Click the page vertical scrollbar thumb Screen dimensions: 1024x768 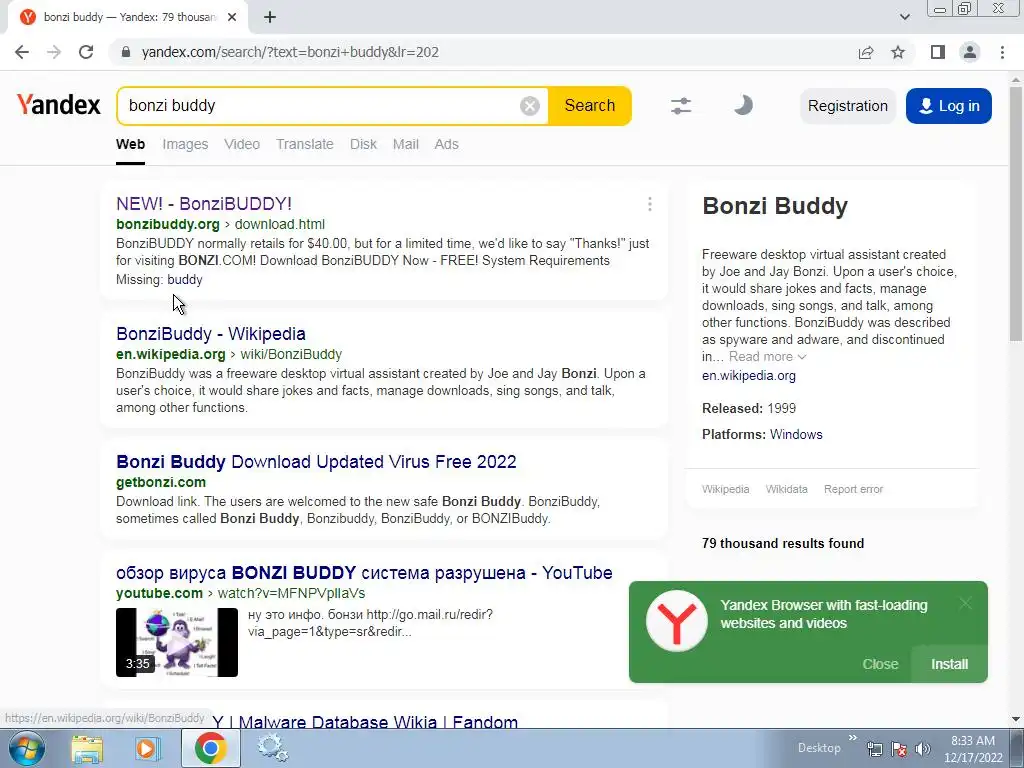pos(1016,216)
